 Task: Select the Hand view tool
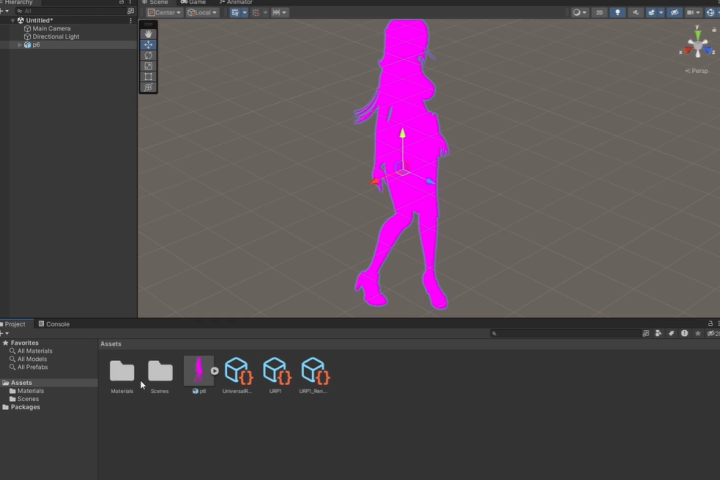pos(148,34)
